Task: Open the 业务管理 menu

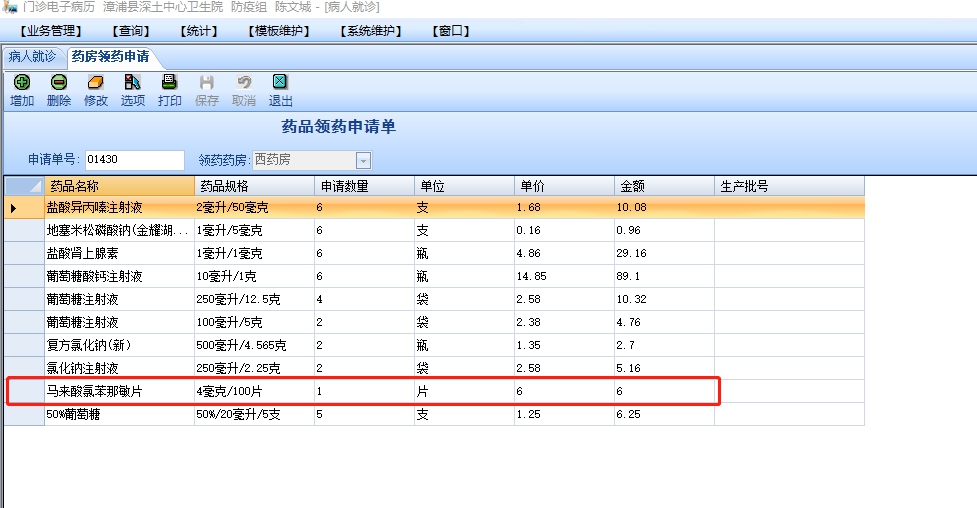Action: (x=50, y=31)
